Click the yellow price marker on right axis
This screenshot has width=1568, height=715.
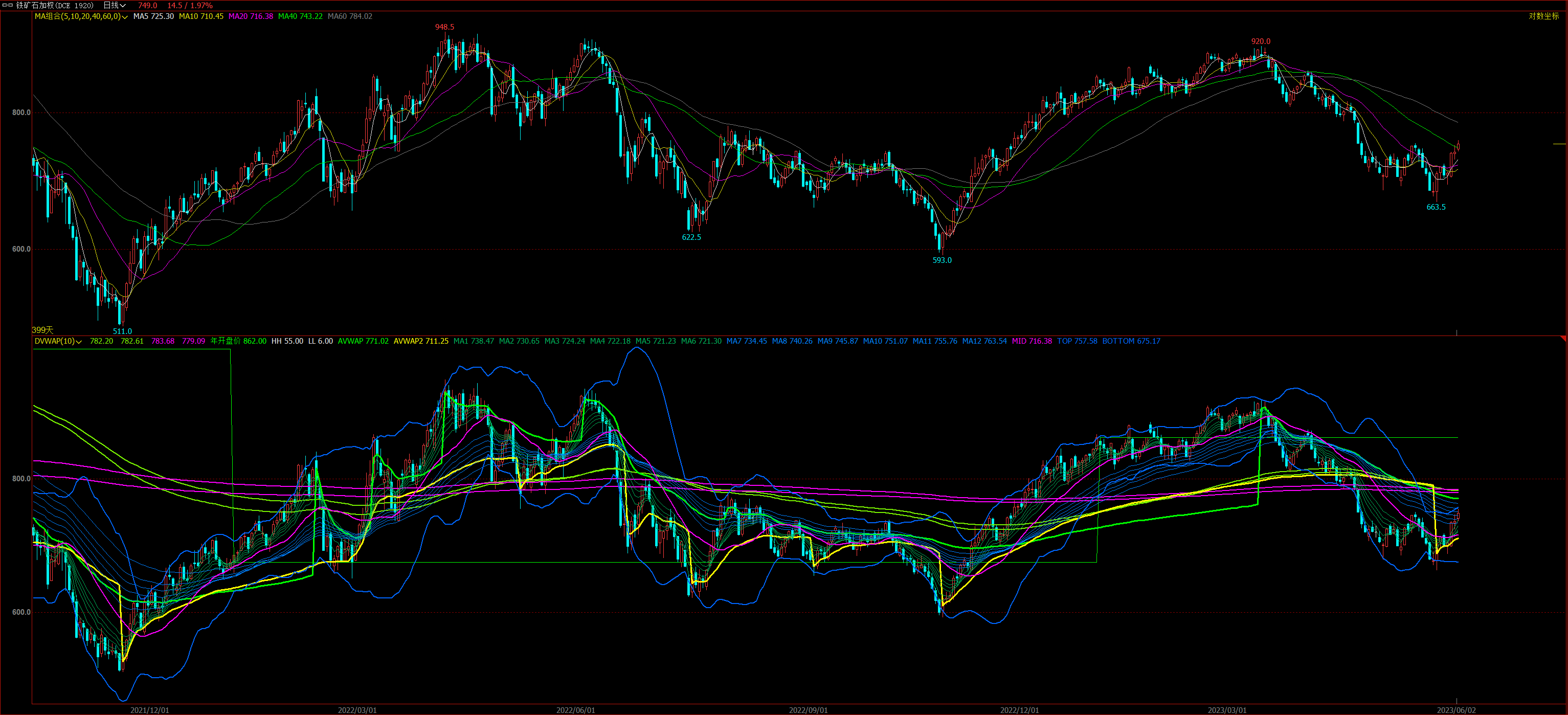click(x=1559, y=144)
